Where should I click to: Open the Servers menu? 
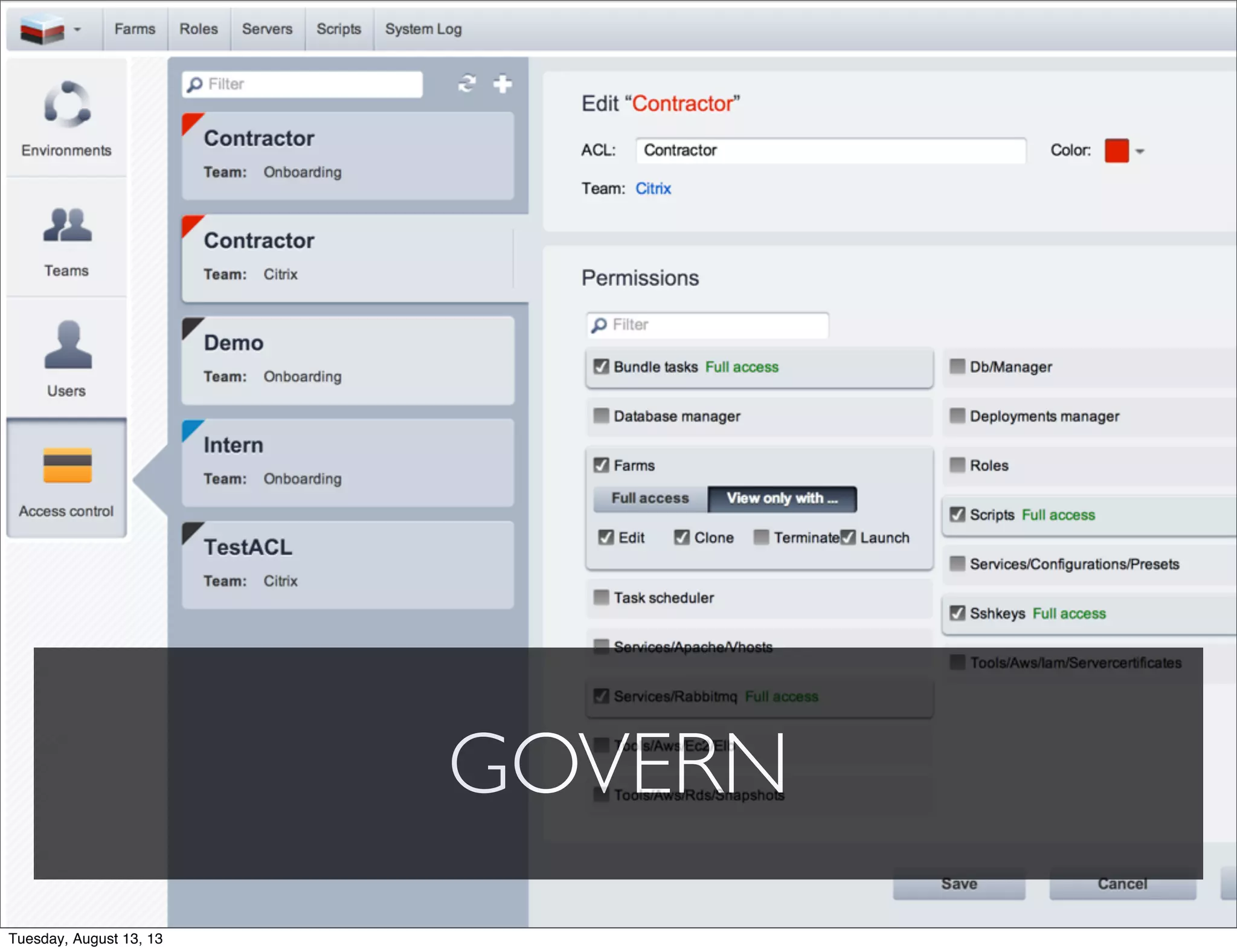(267, 29)
